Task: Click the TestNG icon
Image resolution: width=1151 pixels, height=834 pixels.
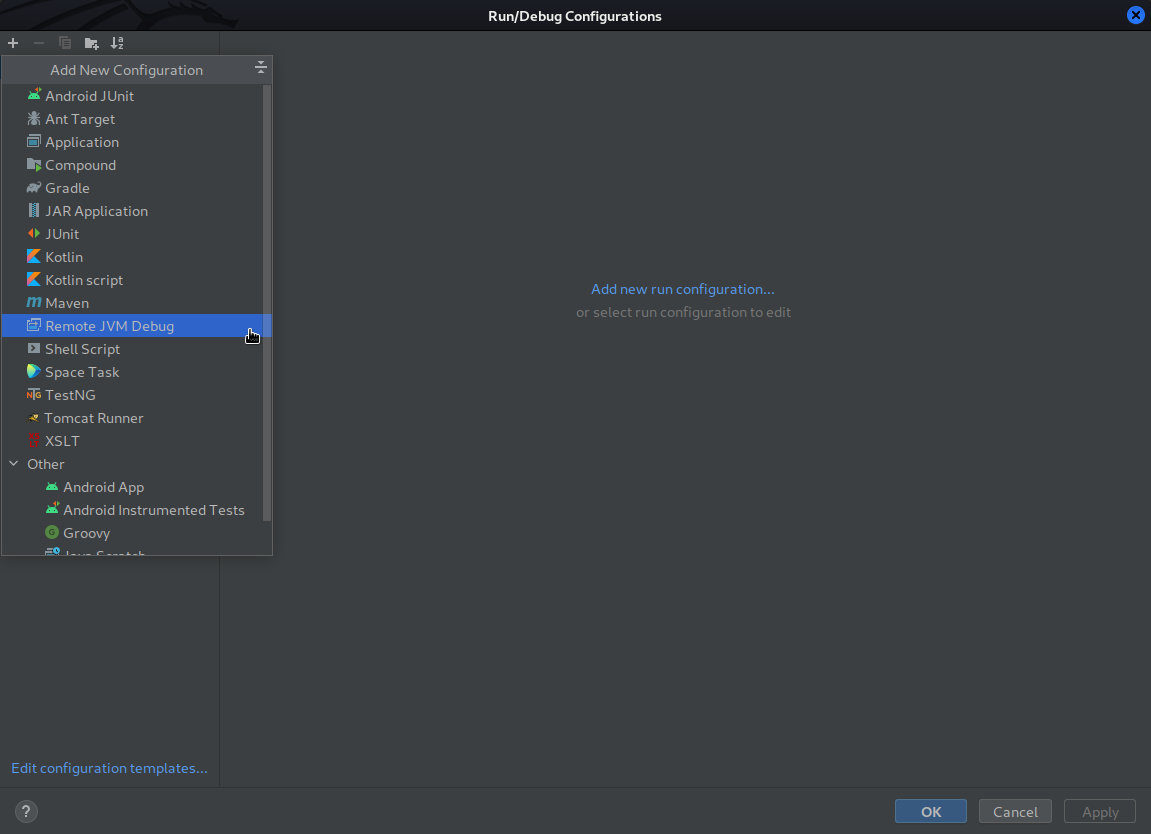Action: click(34, 394)
